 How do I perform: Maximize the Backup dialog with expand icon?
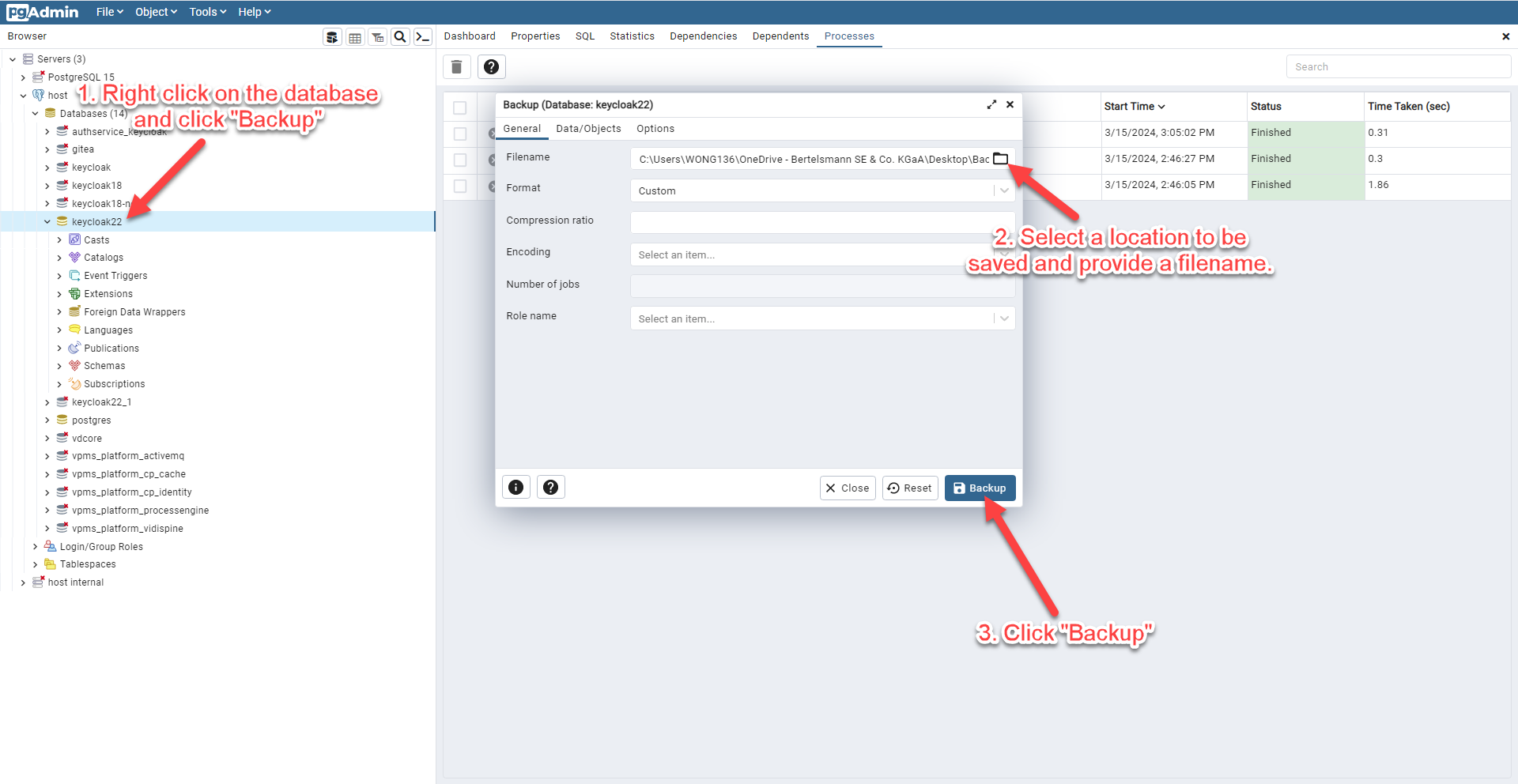tap(991, 104)
